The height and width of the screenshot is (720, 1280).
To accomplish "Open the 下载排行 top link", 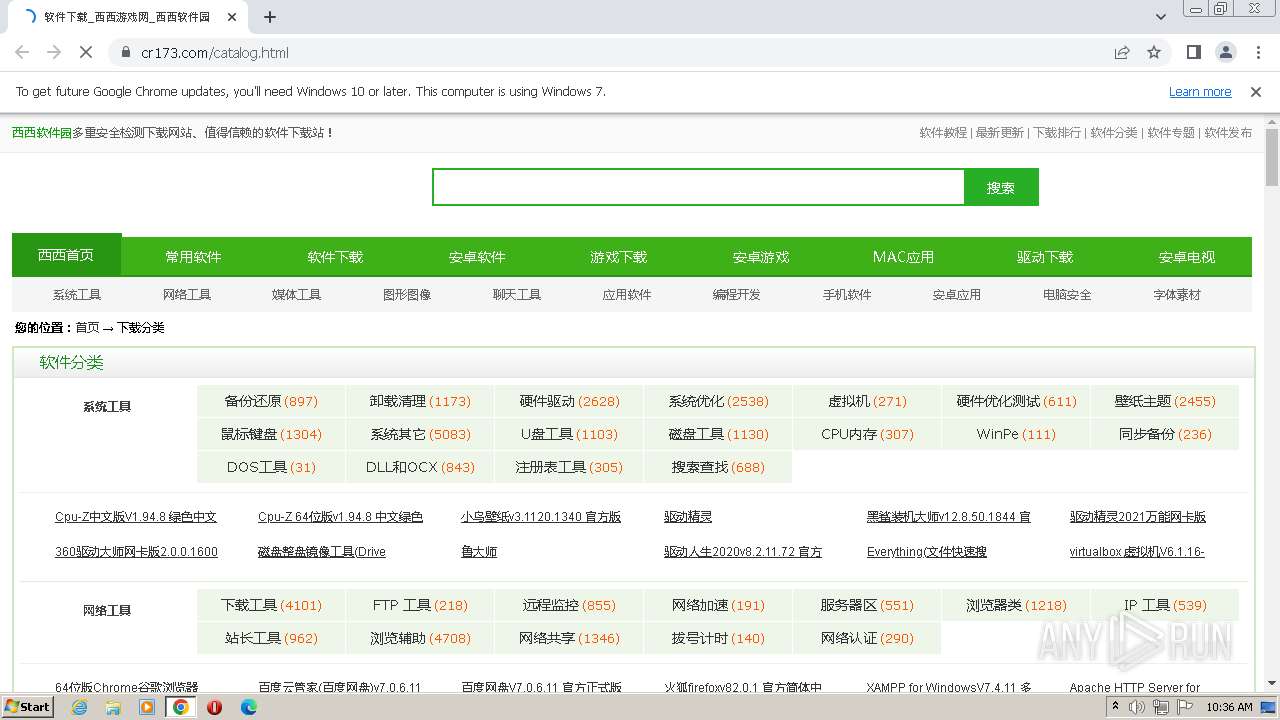I will click(x=1057, y=132).
